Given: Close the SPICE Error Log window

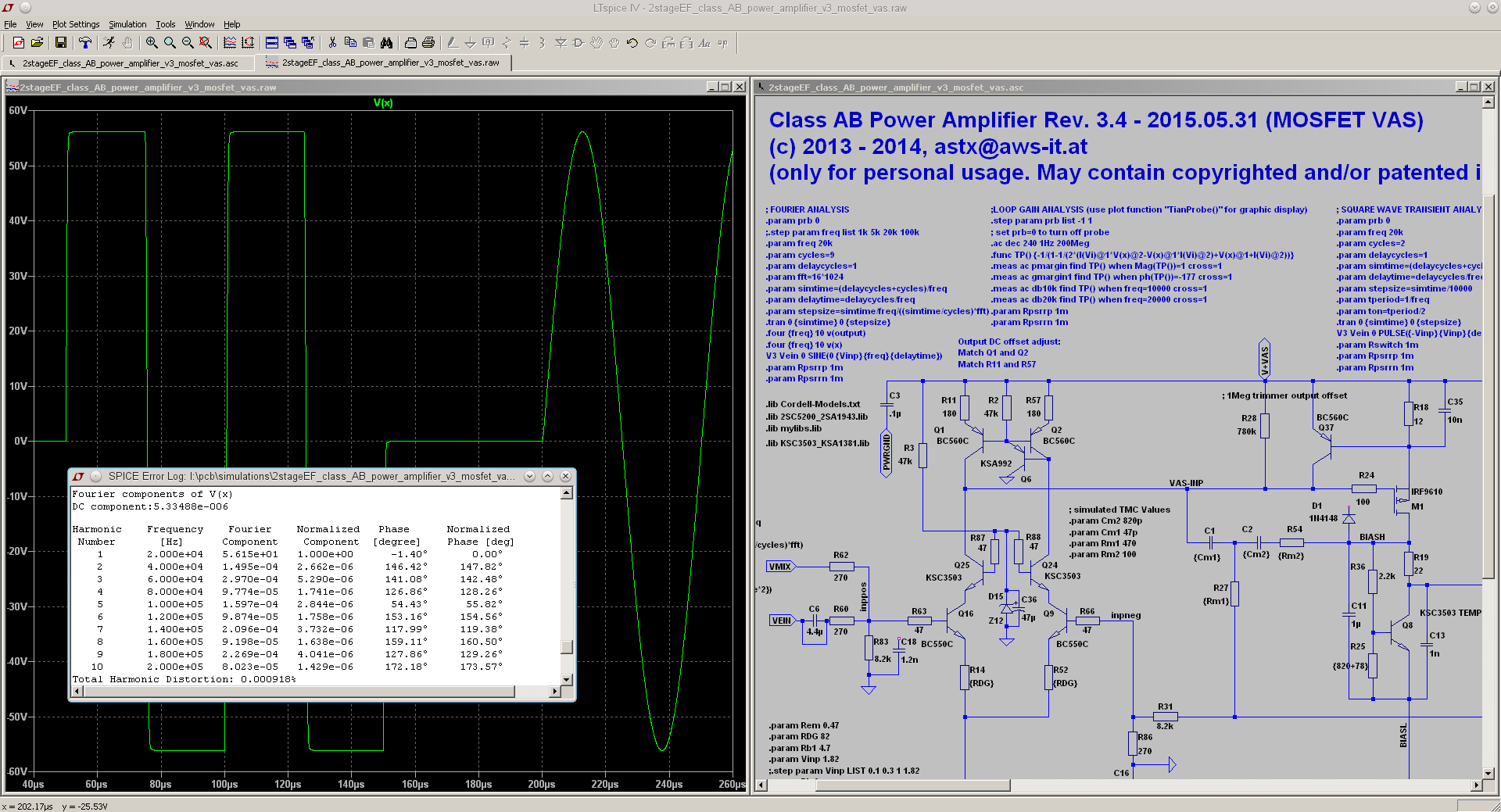Looking at the screenshot, I should pos(565,476).
